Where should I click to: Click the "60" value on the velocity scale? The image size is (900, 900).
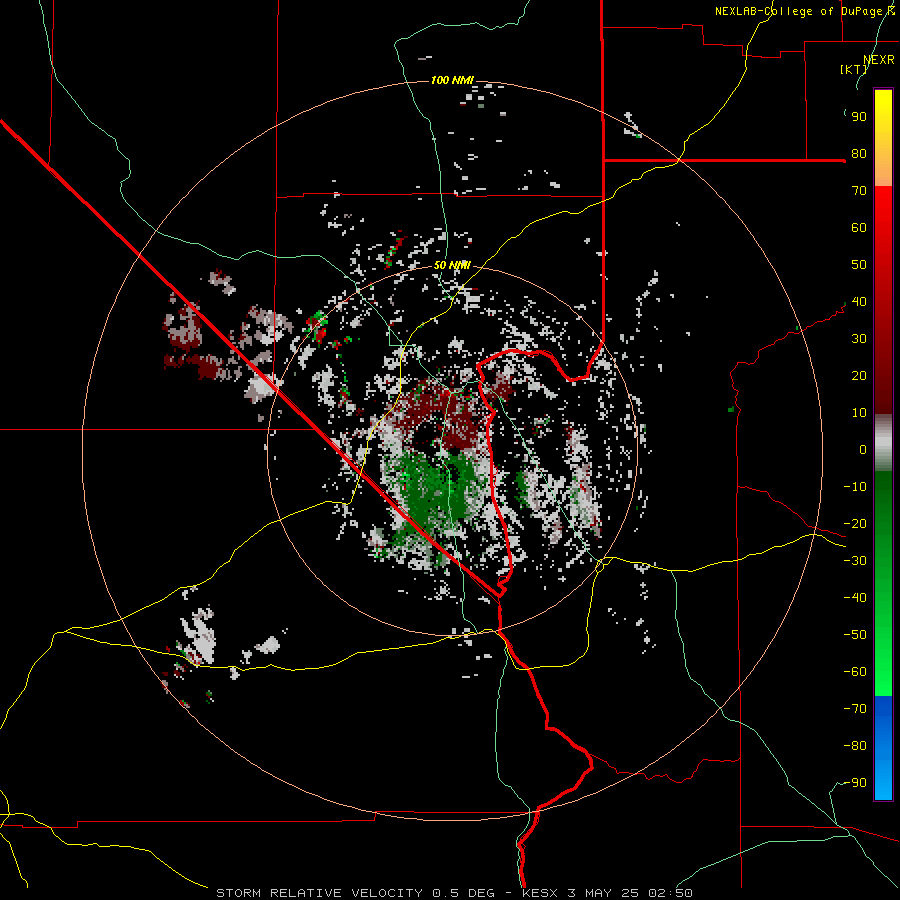[x=859, y=228]
